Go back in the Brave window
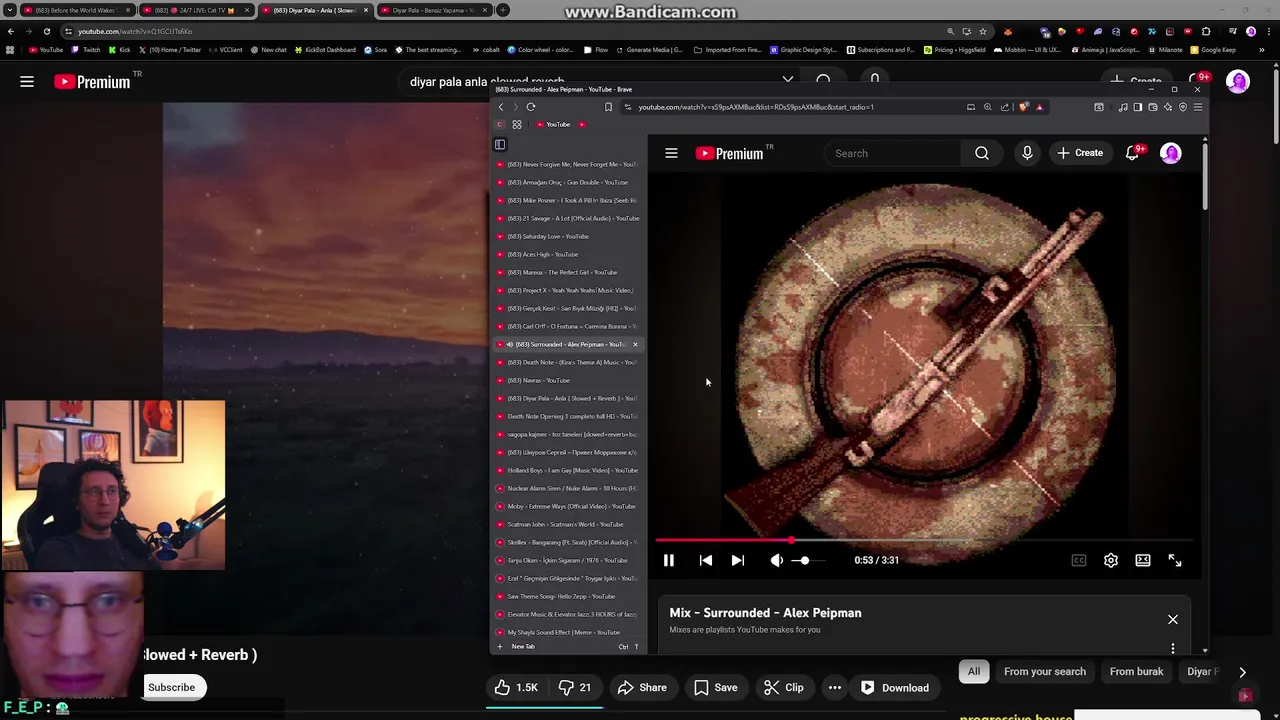The width and height of the screenshot is (1280, 720). click(502, 107)
